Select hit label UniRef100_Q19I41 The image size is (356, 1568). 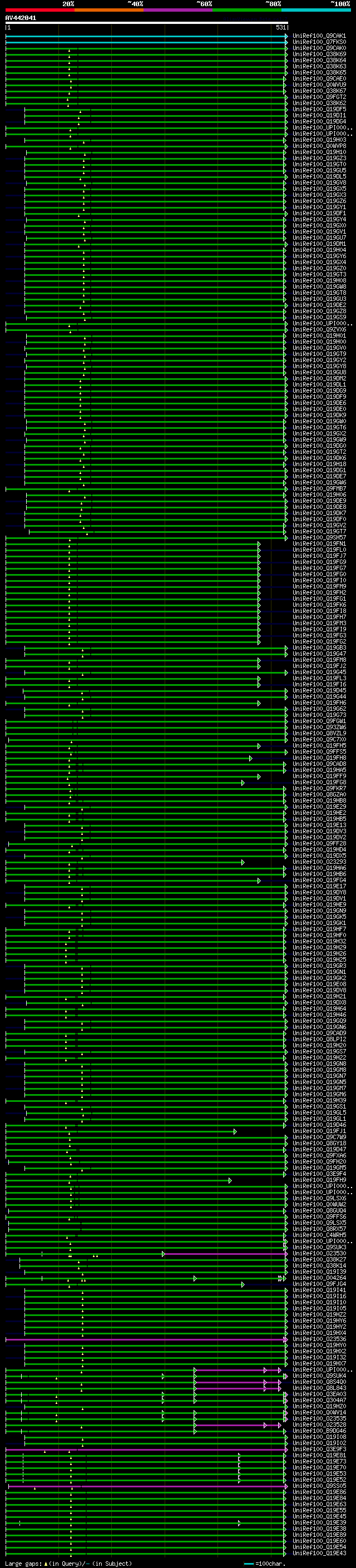pyautogui.click(x=319, y=1290)
